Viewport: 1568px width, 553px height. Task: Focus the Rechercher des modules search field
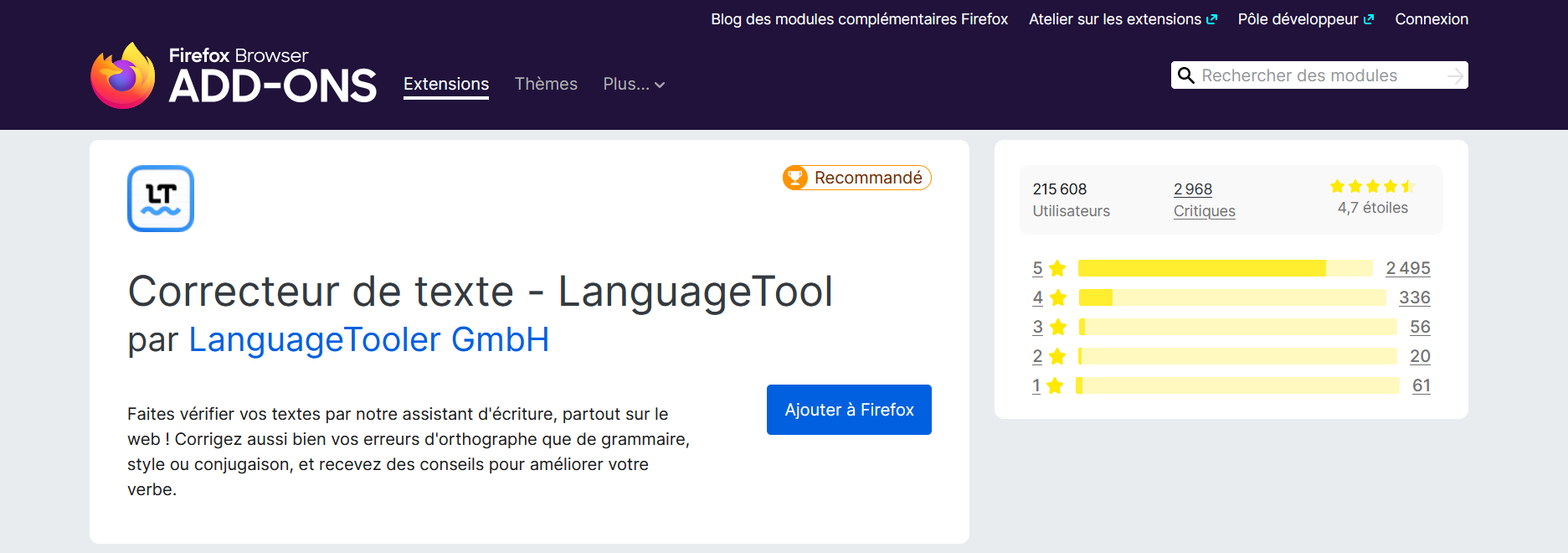[1319, 75]
